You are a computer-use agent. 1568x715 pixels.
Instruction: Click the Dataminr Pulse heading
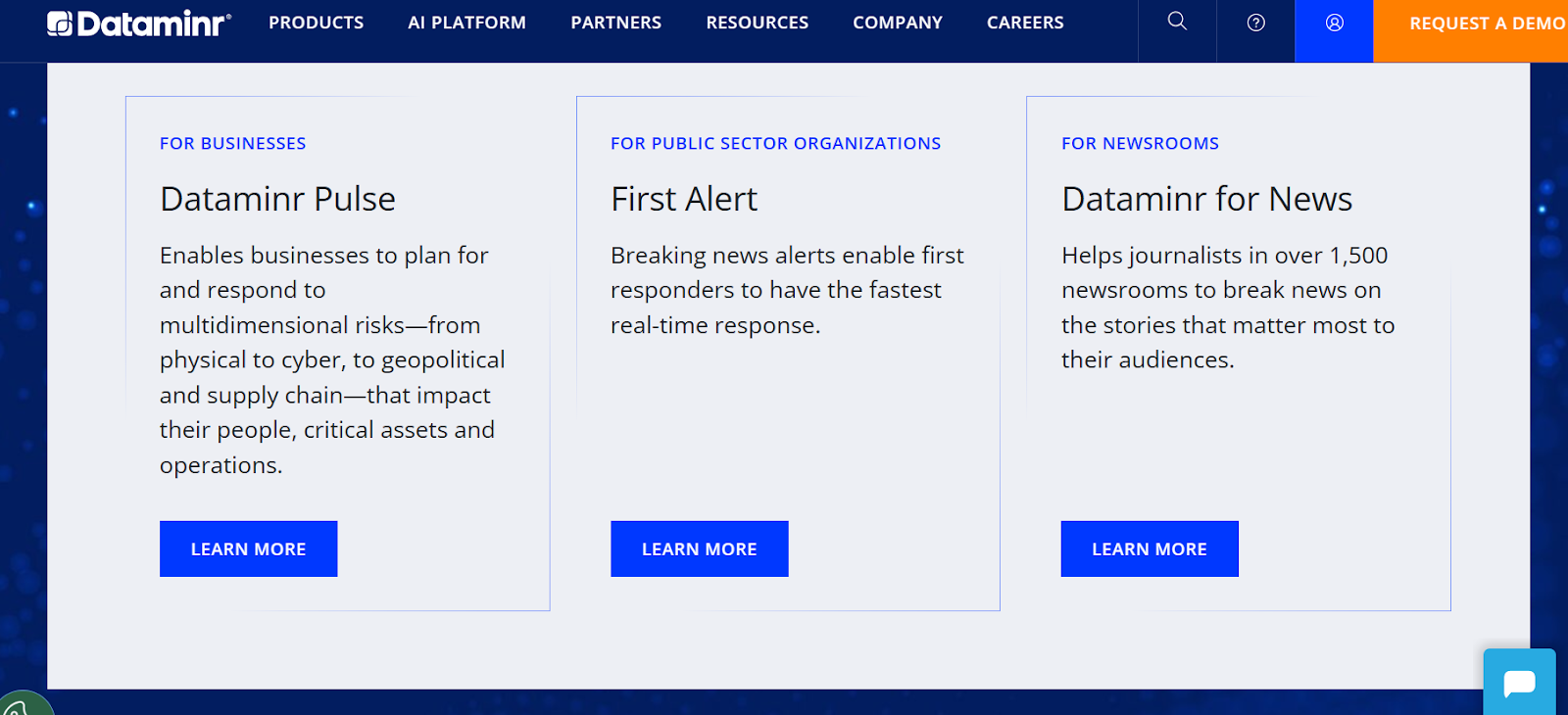[277, 200]
